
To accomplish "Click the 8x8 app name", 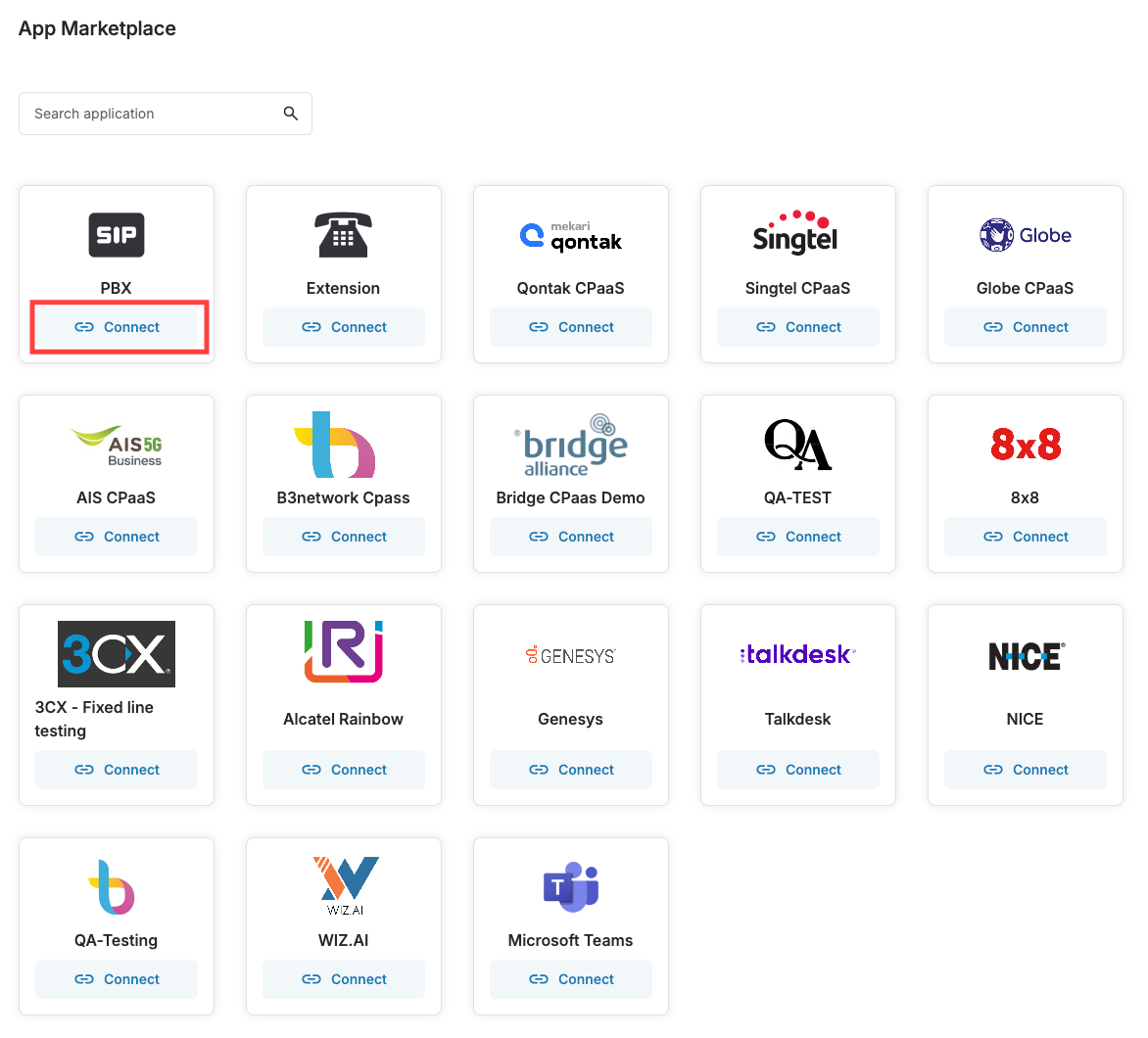I will 1025,497.
